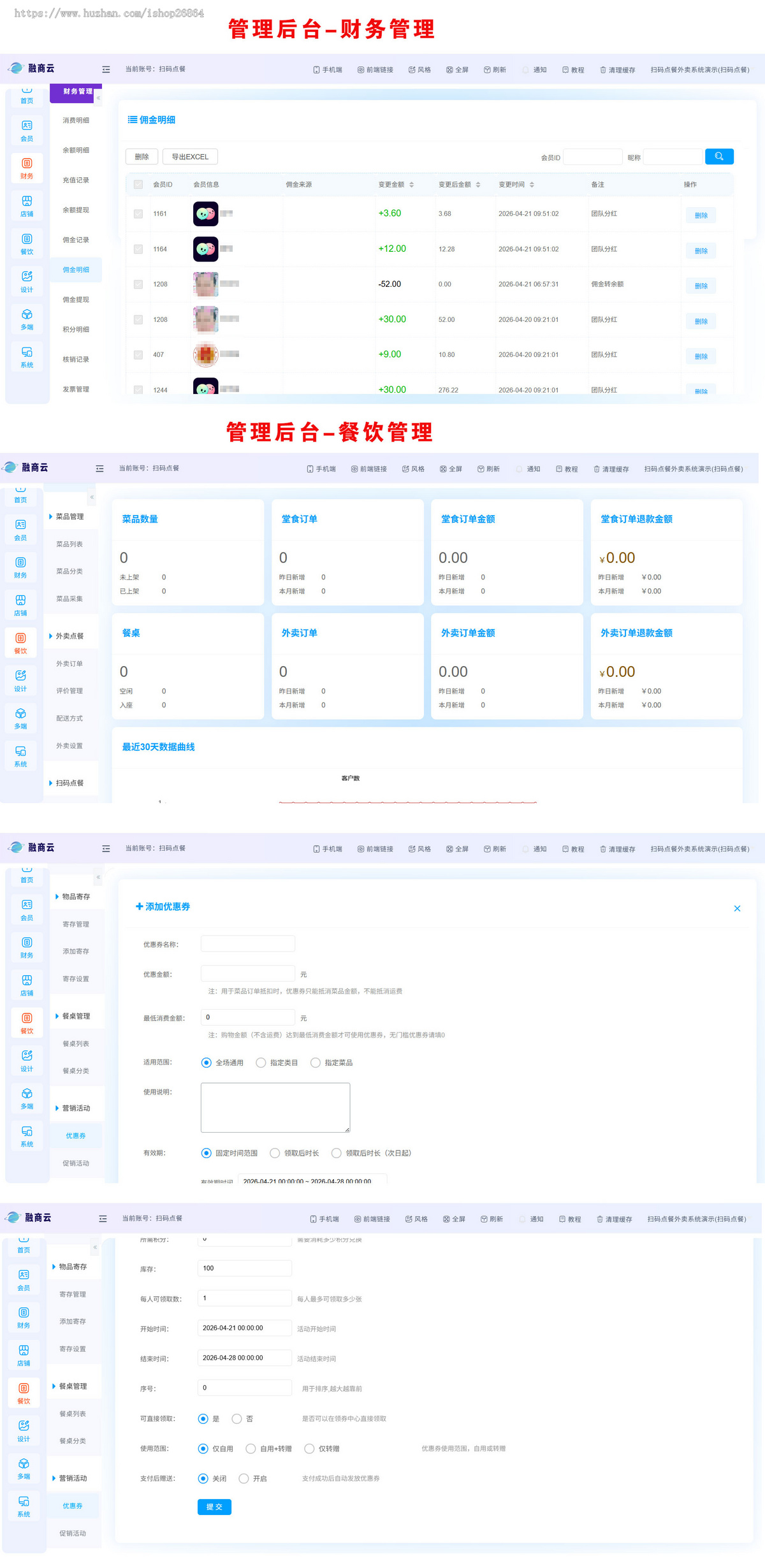
Task: Select 开启 for 支付后赠送
Action: click(x=244, y=1479)
